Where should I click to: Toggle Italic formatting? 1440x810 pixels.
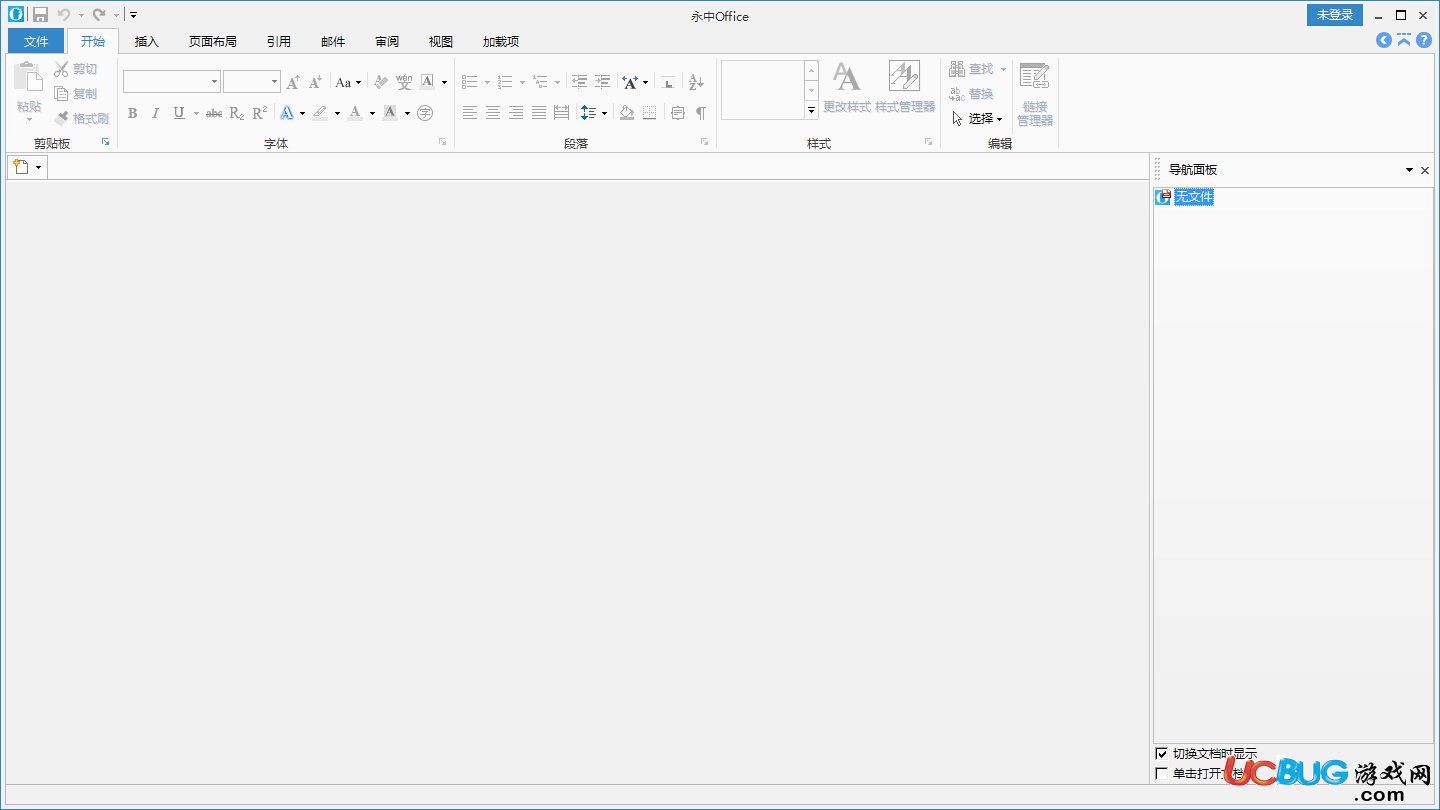[155, 113]
